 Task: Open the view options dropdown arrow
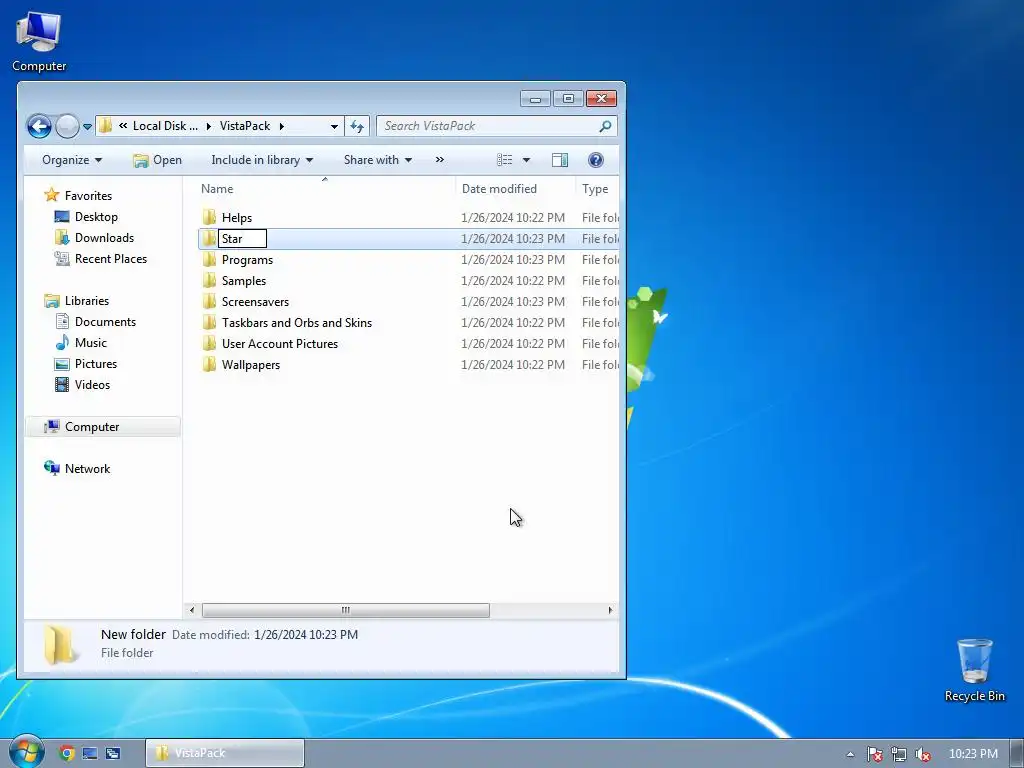(x=526, y=160)
